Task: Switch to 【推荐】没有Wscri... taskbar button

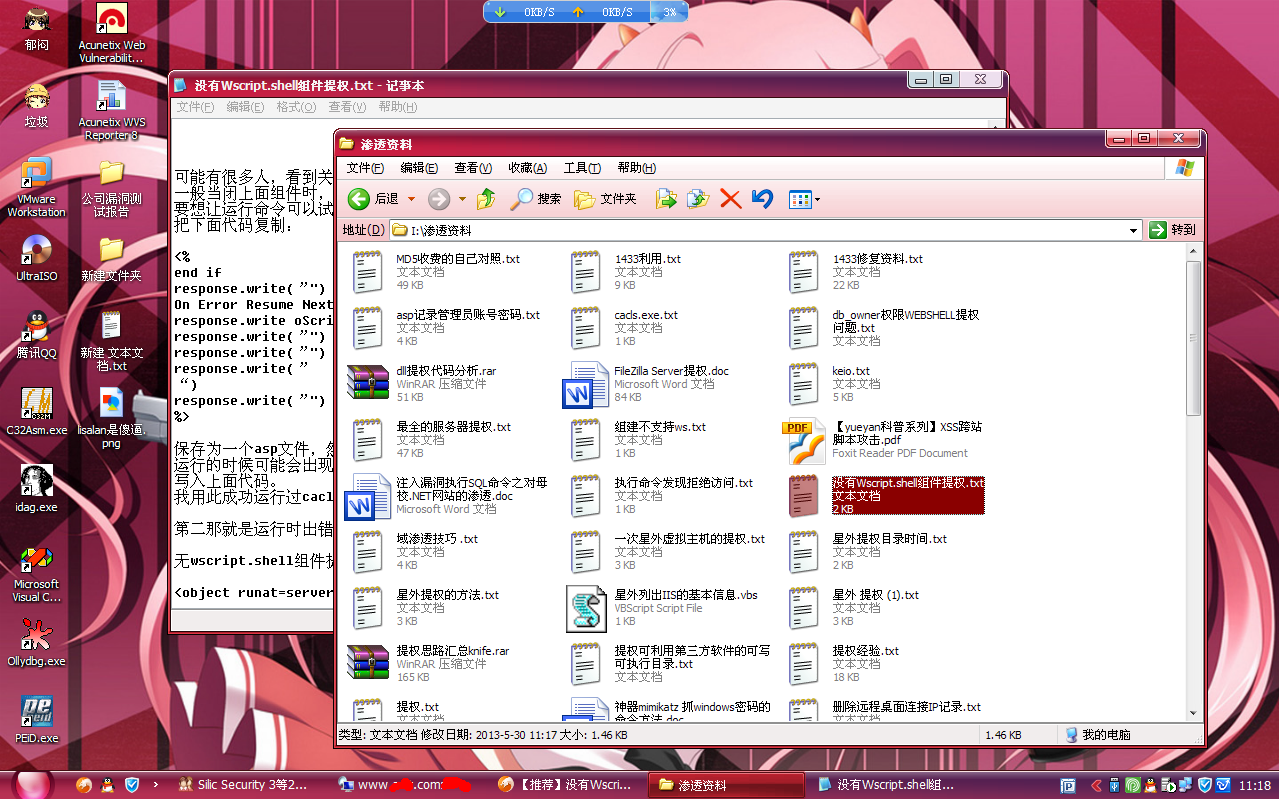Action: [567, 785]
